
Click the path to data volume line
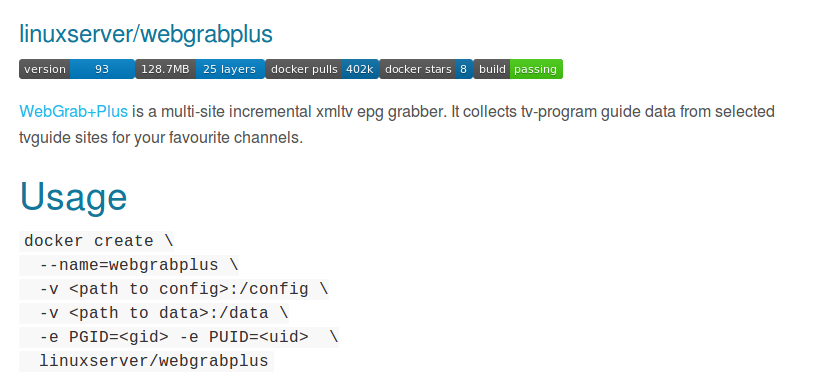[154, 313]
